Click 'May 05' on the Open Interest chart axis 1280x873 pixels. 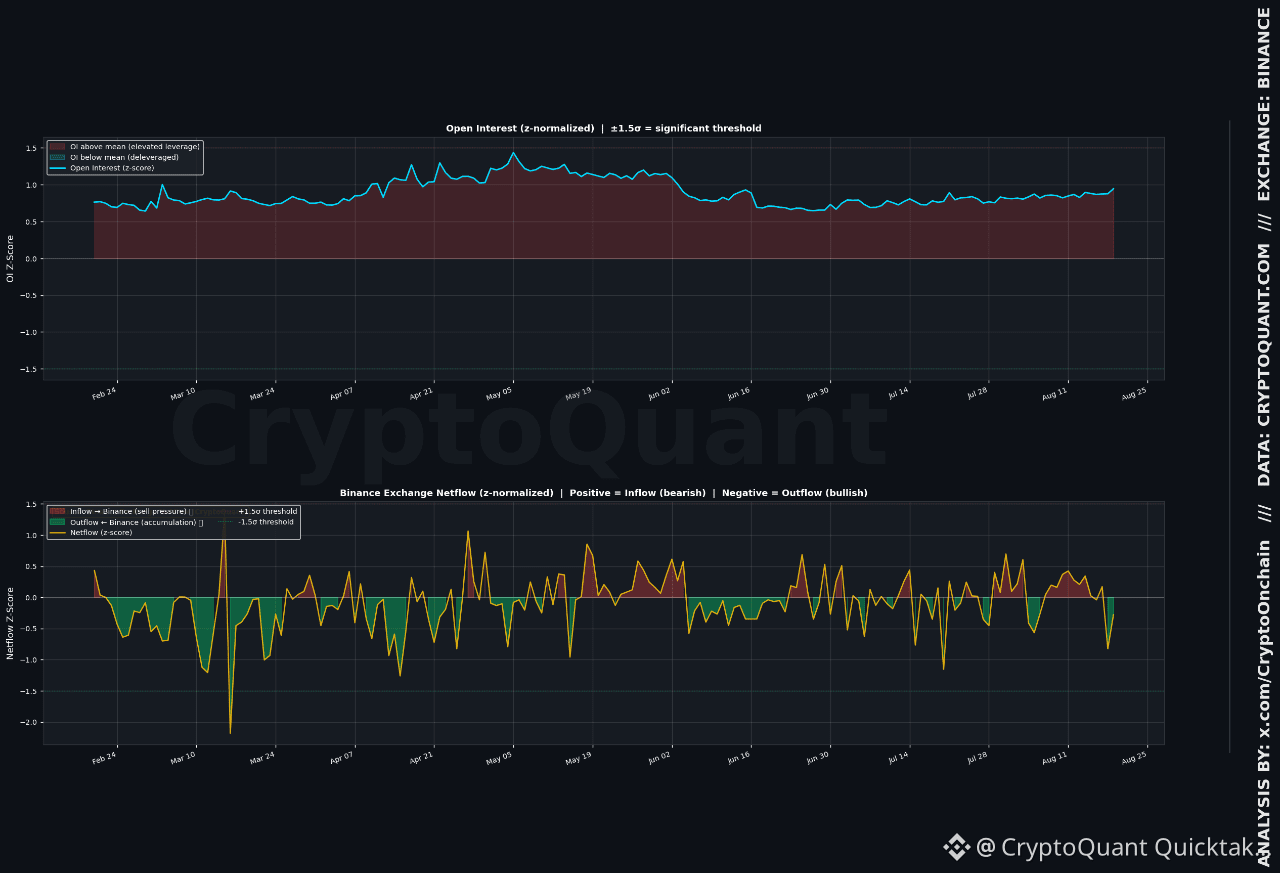click(500, 393)
